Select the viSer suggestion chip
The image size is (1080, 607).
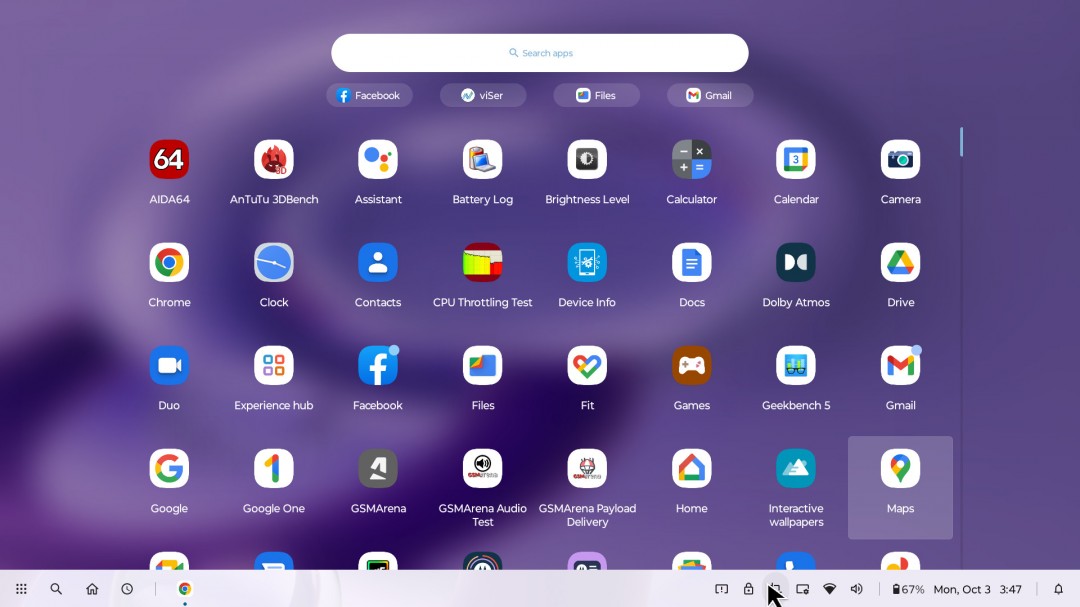click(483, 95)
